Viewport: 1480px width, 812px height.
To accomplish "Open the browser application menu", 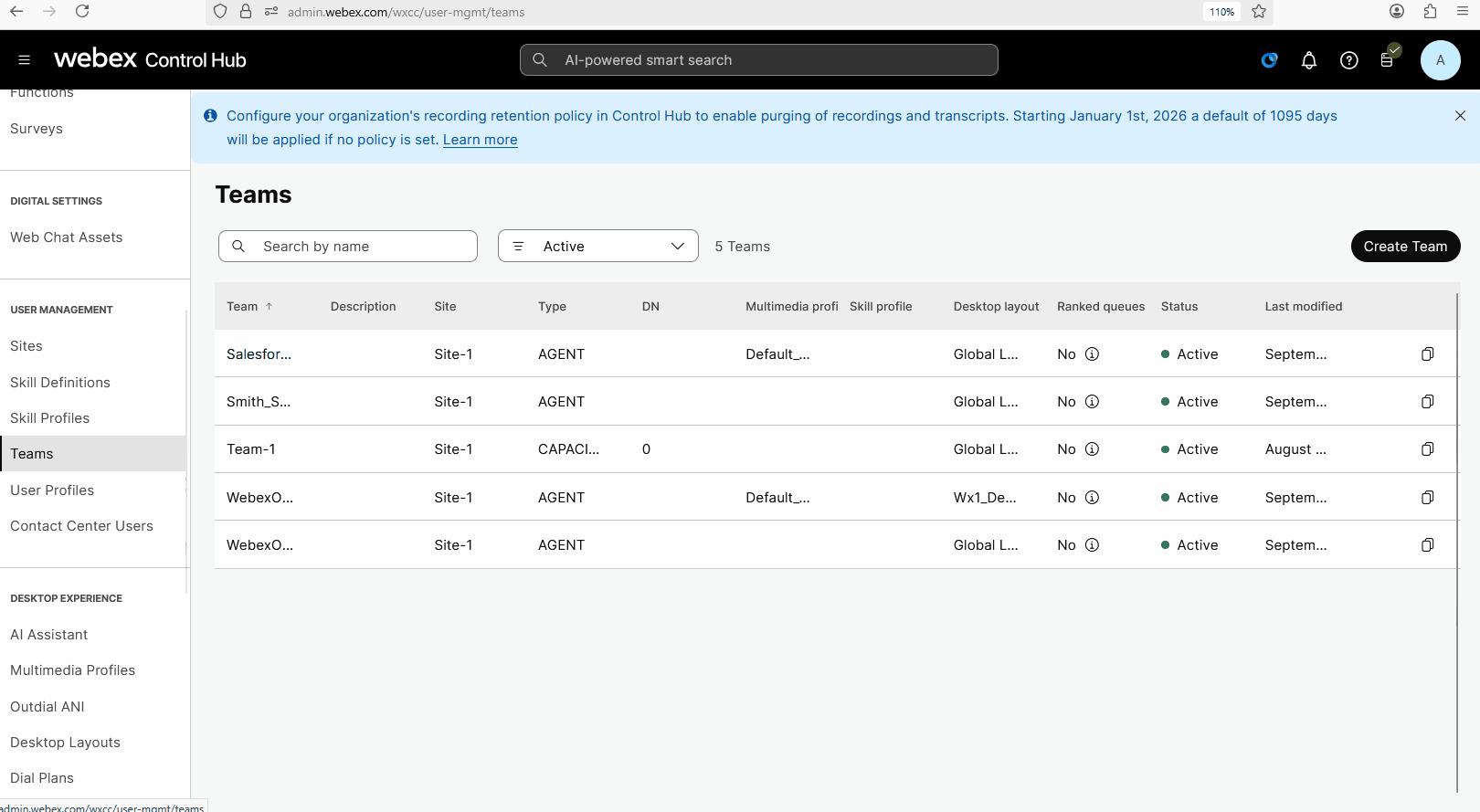I will (x=1462, y=12).
